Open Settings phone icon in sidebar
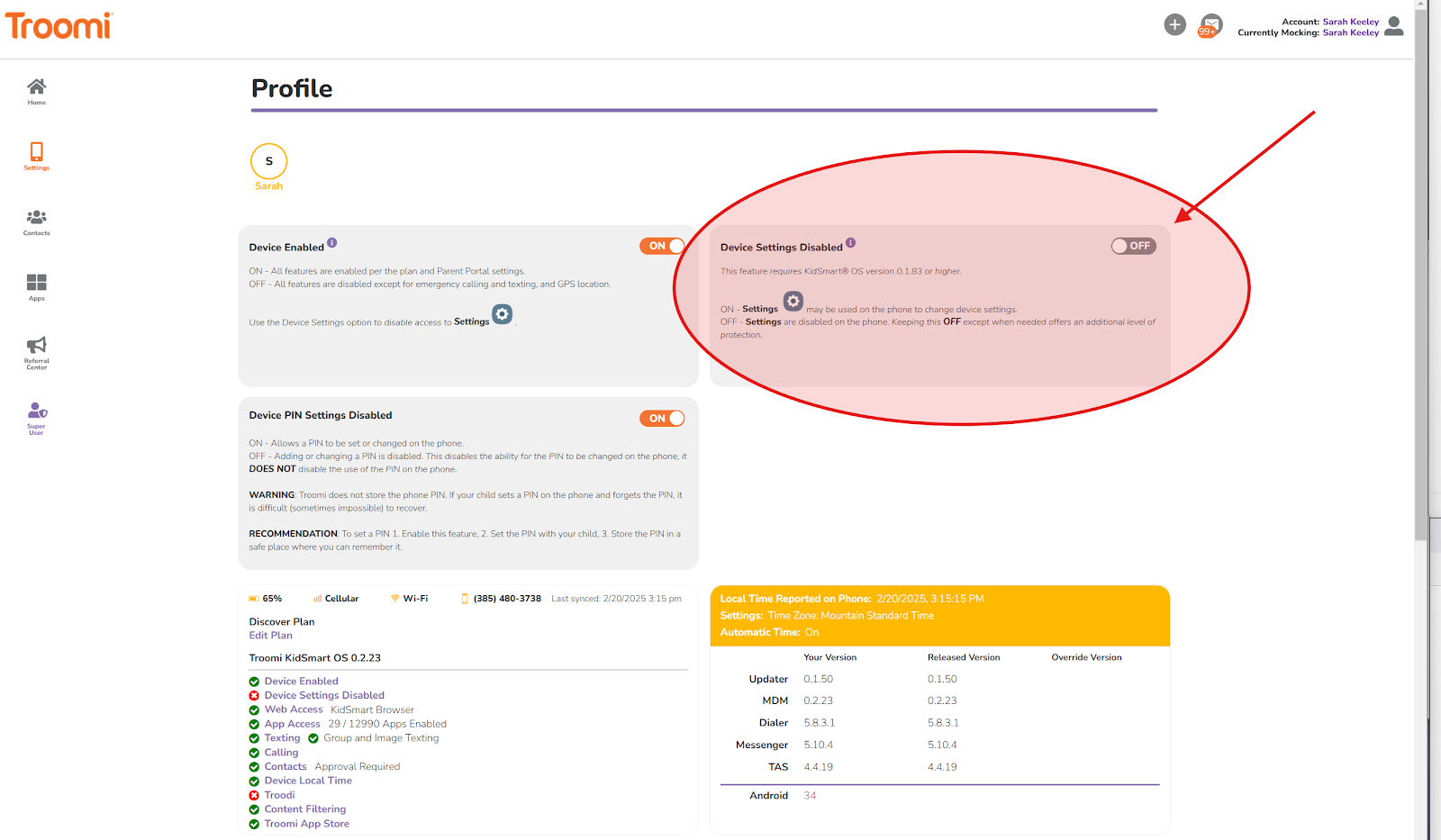 coord(36,156)
